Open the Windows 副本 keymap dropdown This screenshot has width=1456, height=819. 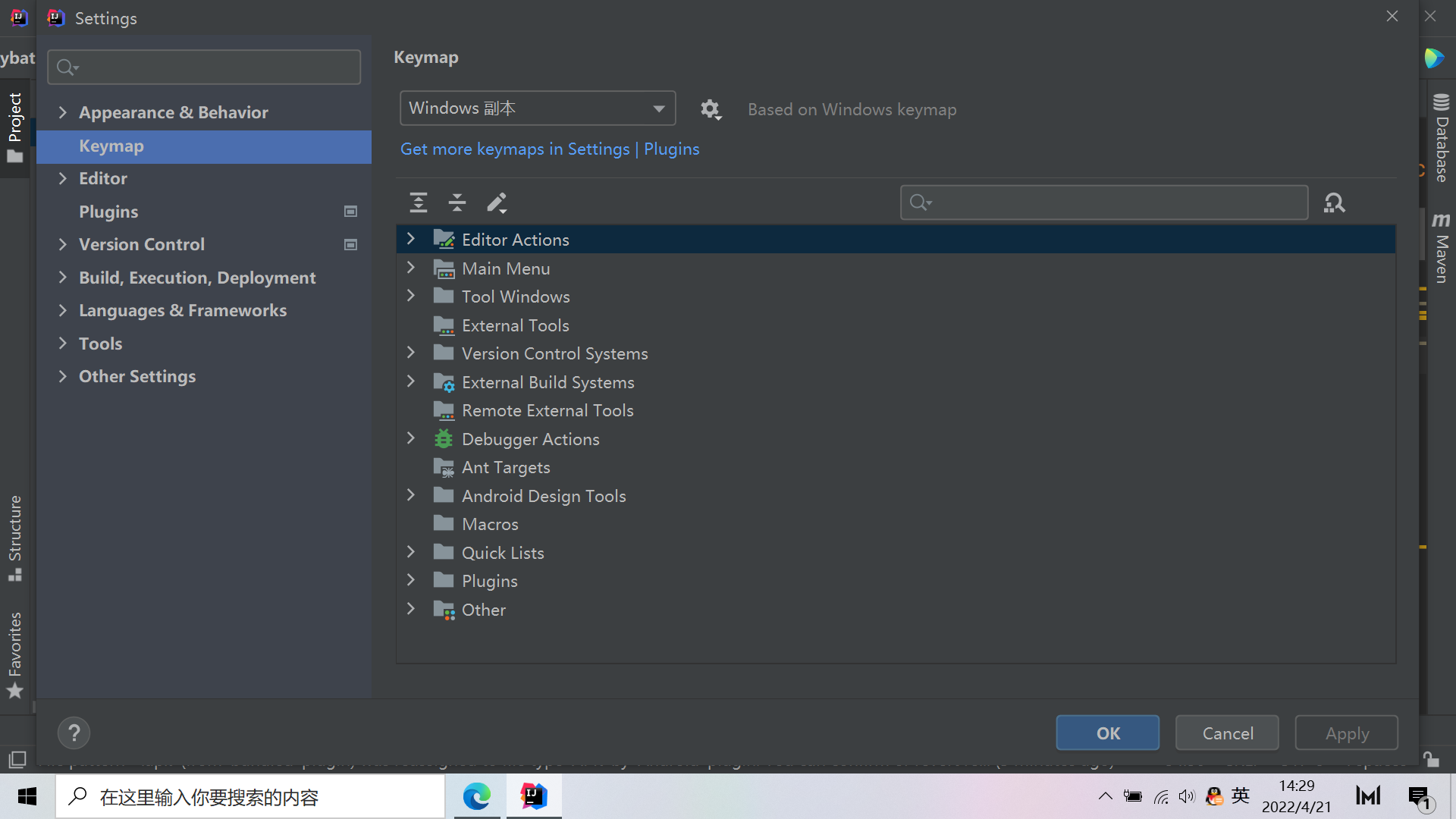(x=537, y=108)
